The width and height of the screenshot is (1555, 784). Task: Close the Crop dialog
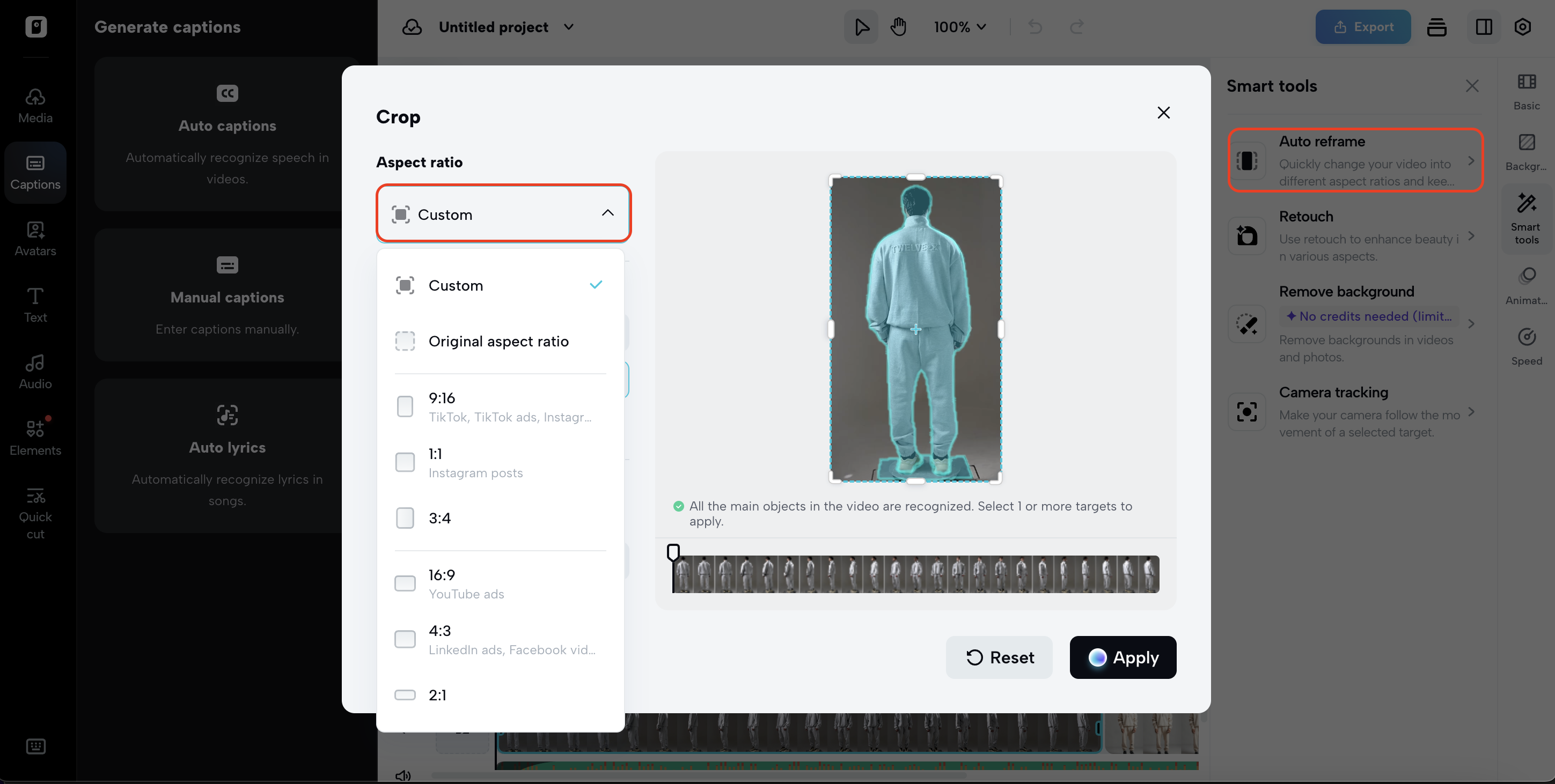coord(1163,113)
